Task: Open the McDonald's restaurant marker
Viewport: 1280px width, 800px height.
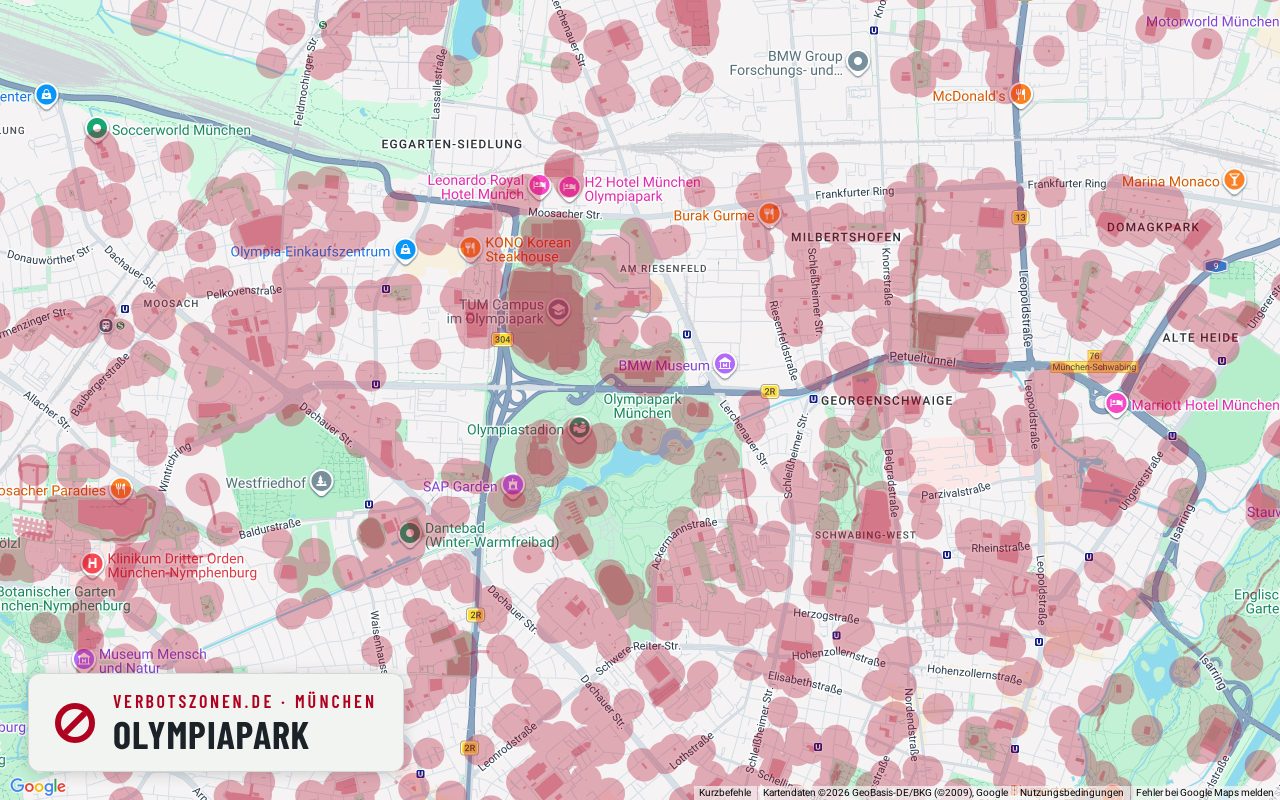Action: point(1020,95)
